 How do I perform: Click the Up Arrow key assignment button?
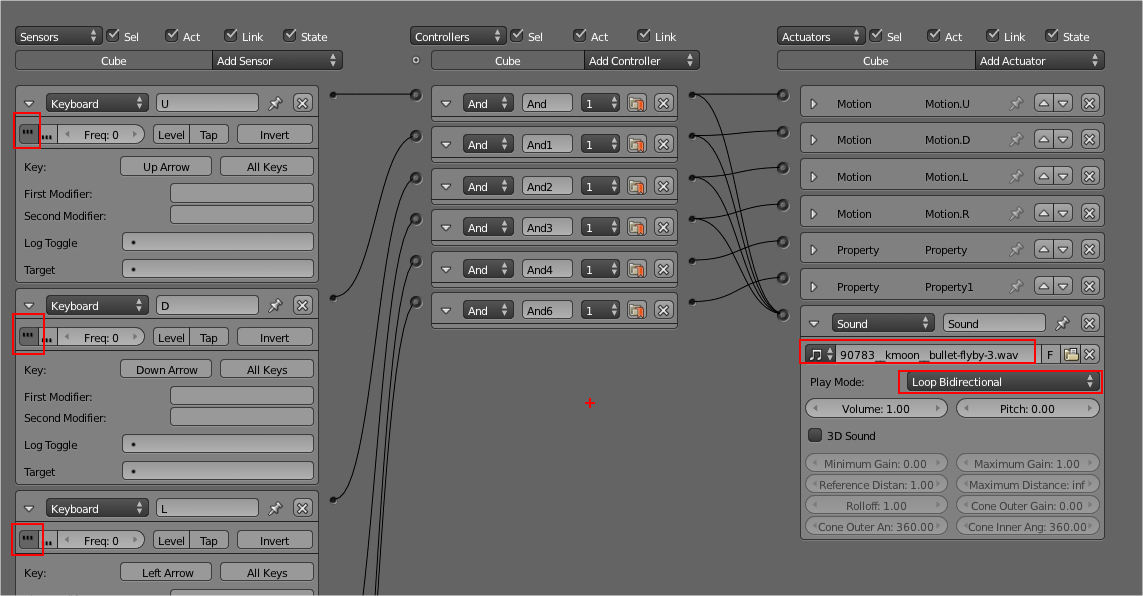click(166, 167)
